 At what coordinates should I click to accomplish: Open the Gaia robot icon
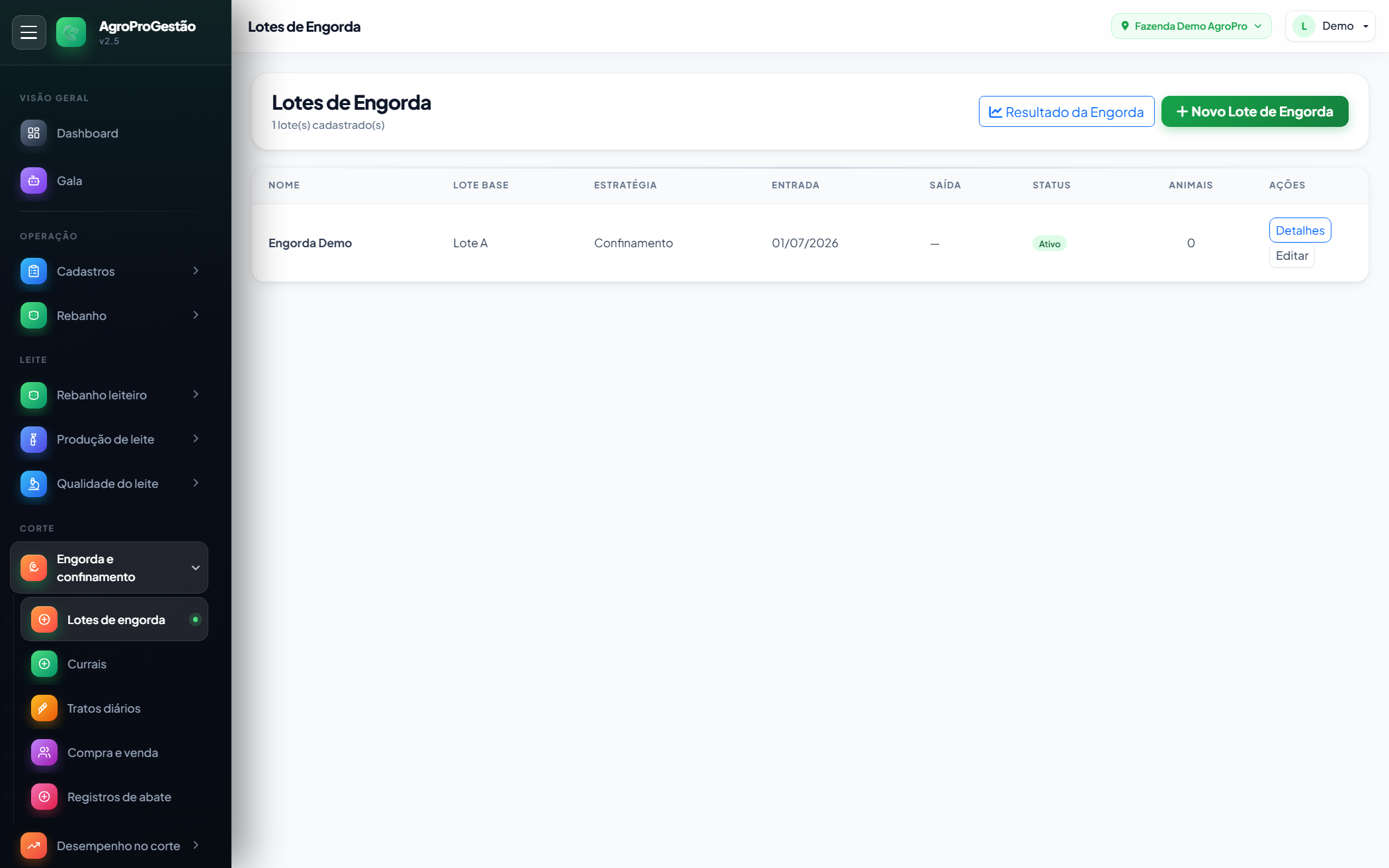click(34, 180)
